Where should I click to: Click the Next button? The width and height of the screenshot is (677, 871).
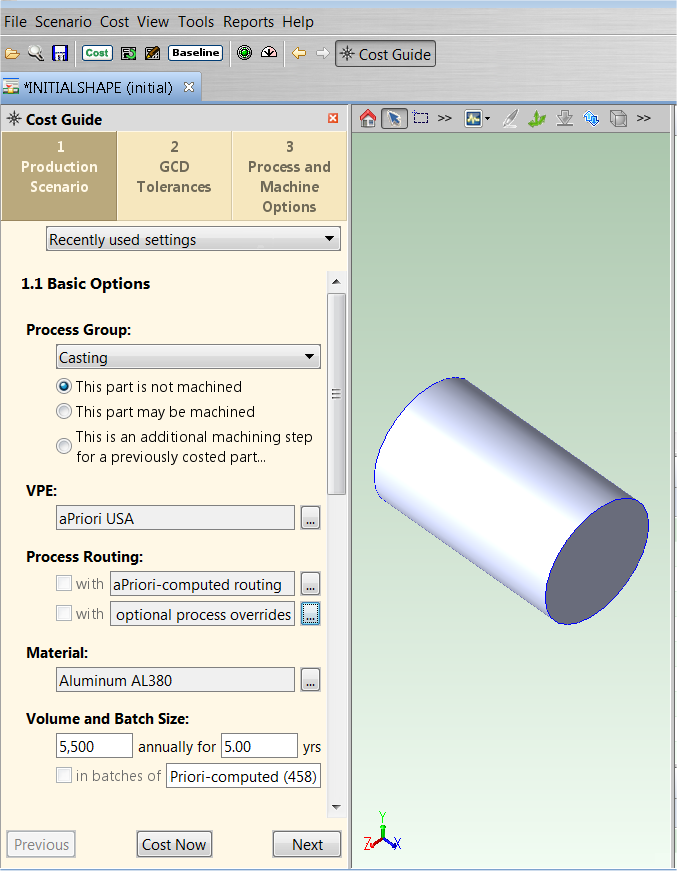tap(307, 845)
